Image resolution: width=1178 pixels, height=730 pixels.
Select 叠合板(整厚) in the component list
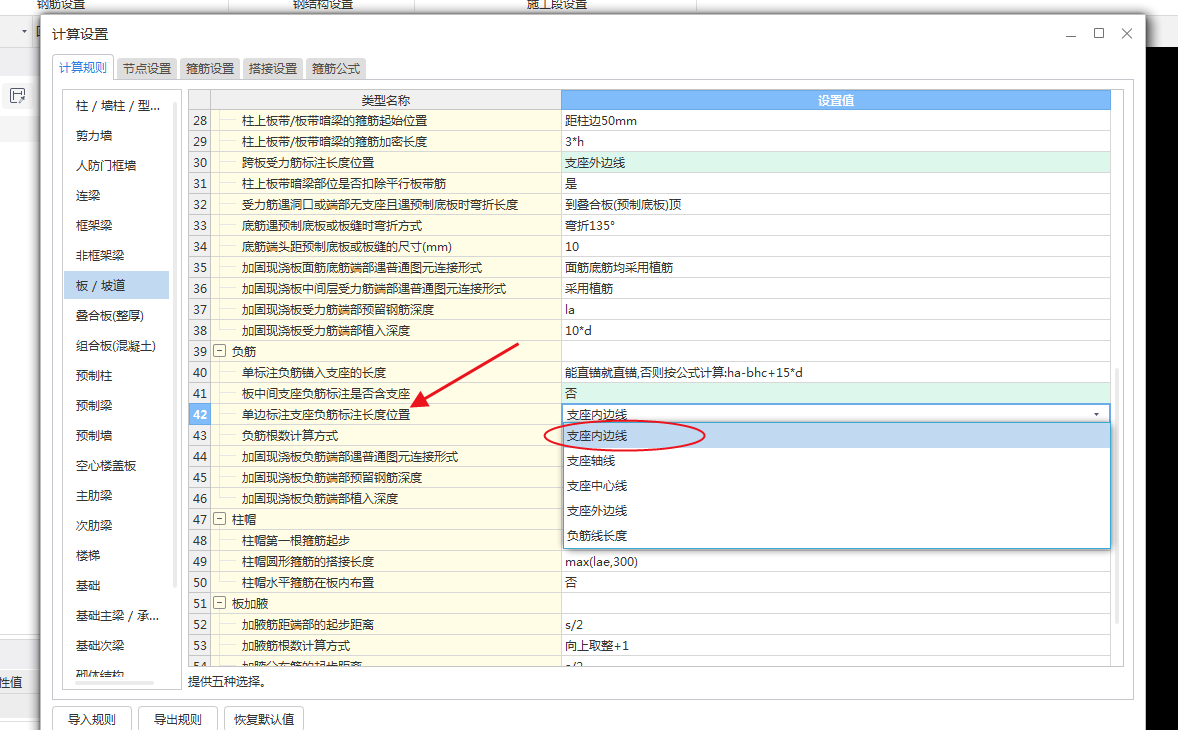[x=117, y=315]
